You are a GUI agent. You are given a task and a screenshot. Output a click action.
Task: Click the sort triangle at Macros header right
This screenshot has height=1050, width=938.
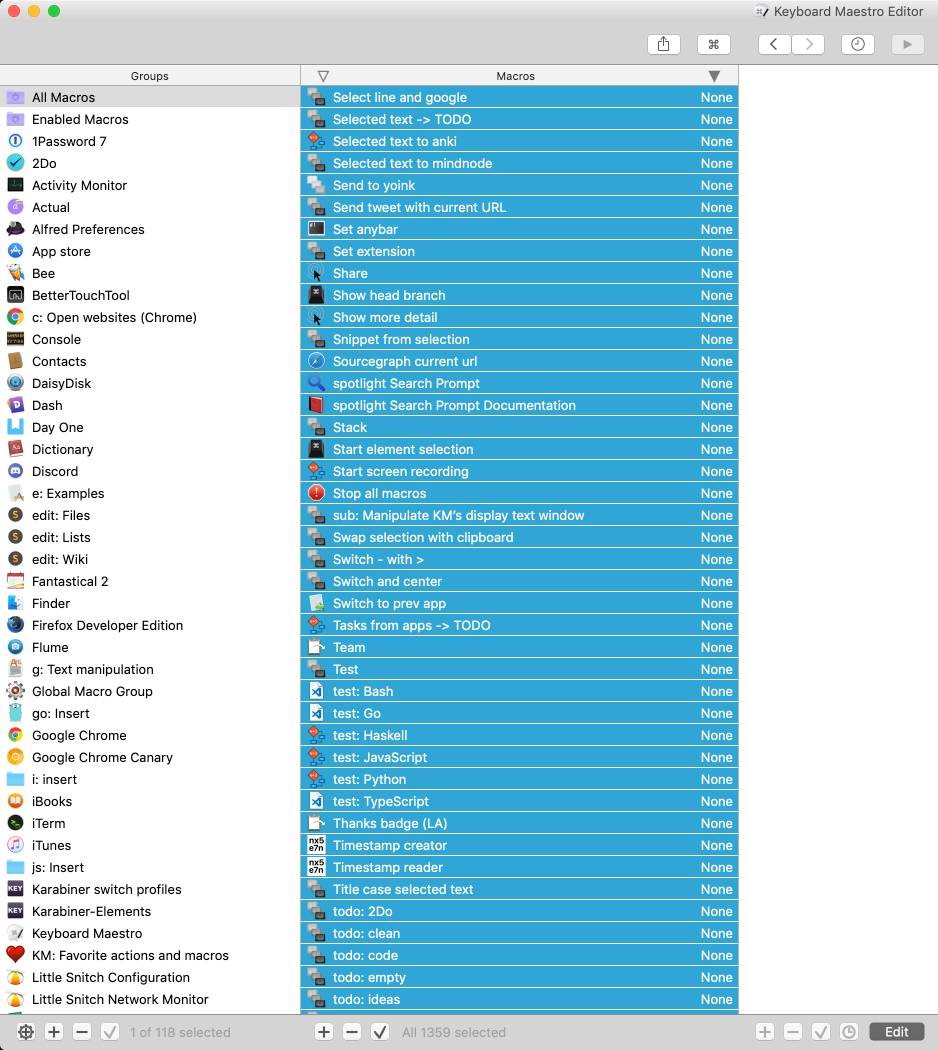pyautogui.click(x=714, y=76)
